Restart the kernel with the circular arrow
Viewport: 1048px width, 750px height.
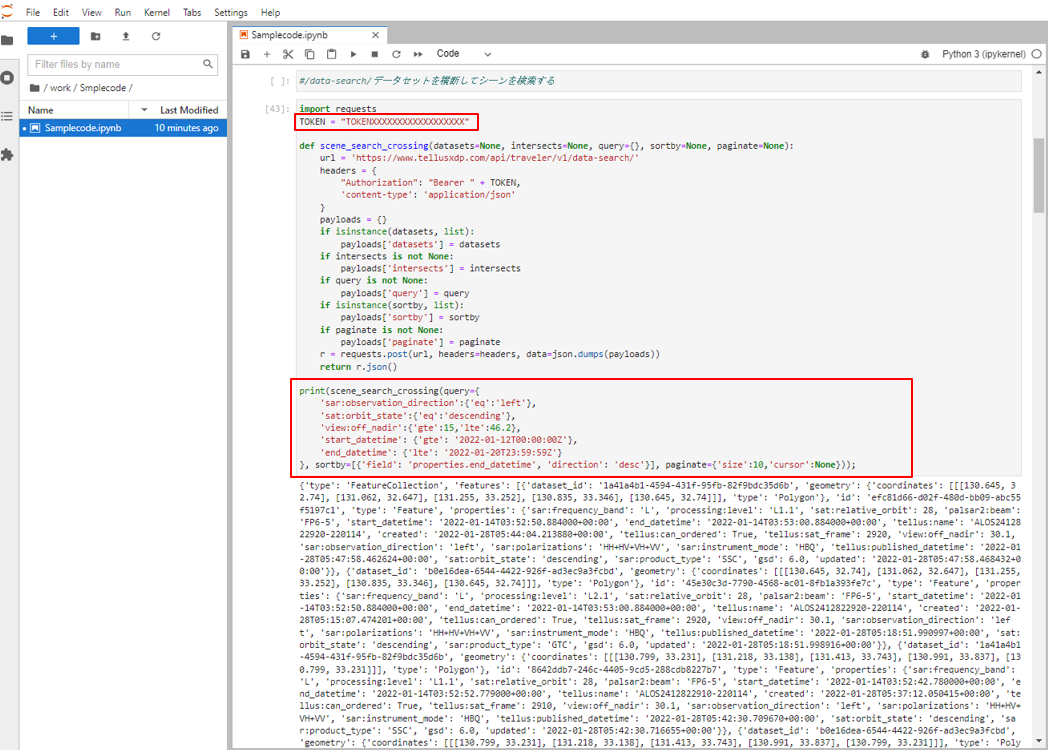396,54
